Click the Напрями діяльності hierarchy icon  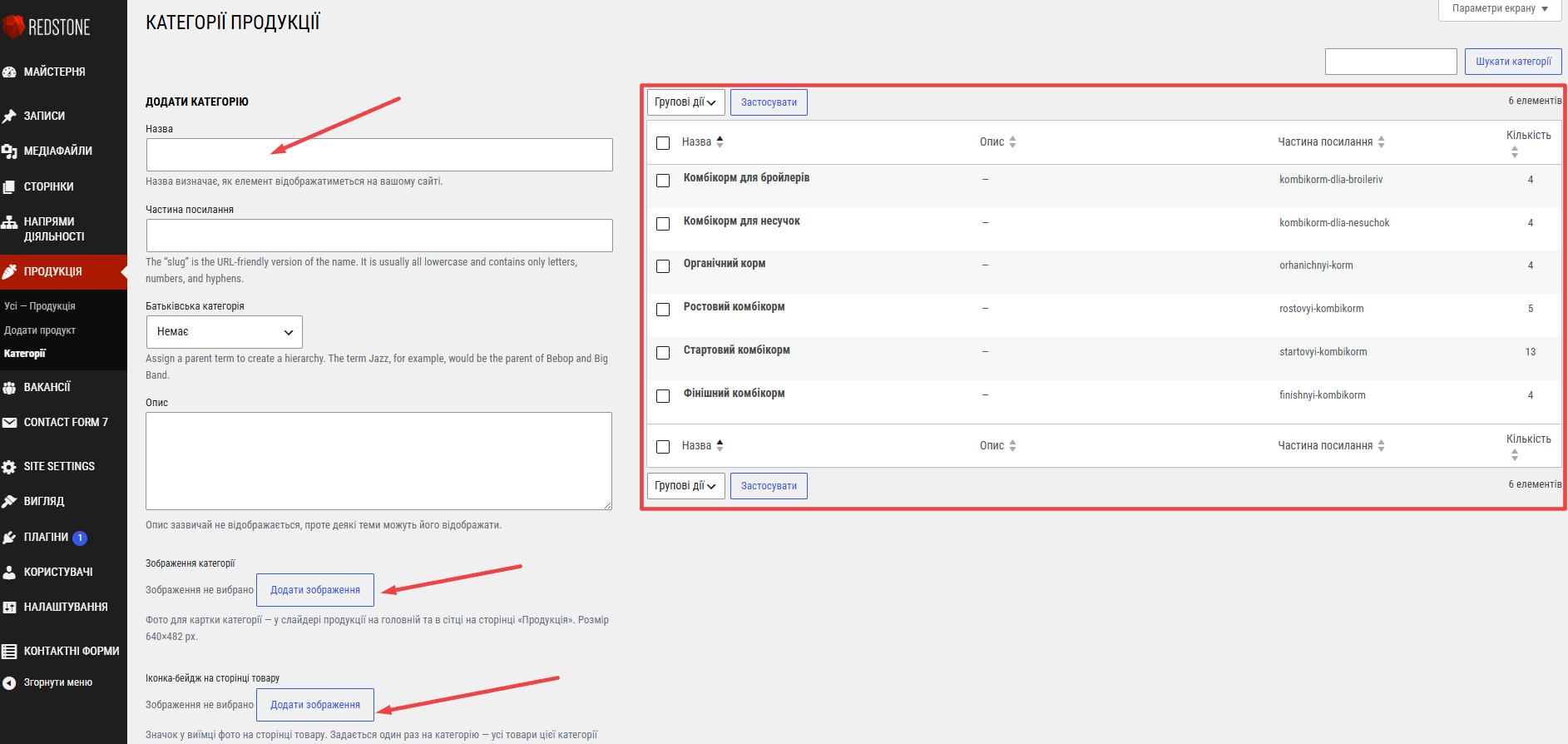(9, 222)
